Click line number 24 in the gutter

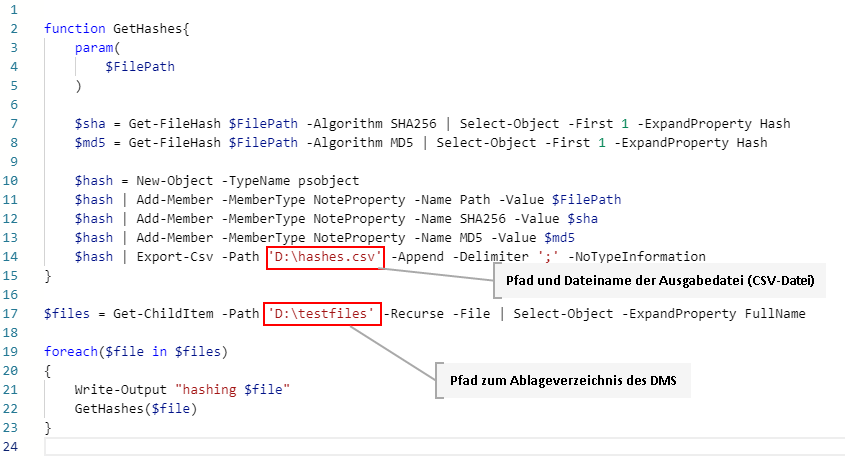click(10, 447)
